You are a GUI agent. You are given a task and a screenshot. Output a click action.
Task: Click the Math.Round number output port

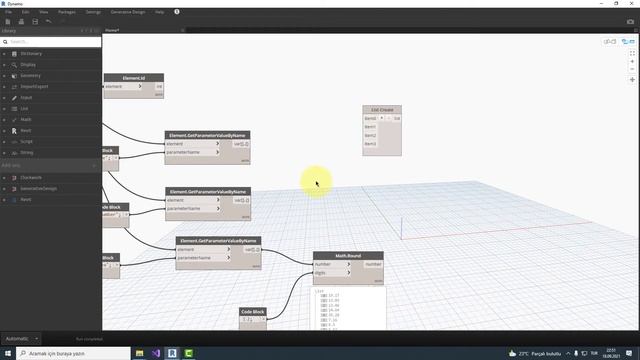click(373, 264)
